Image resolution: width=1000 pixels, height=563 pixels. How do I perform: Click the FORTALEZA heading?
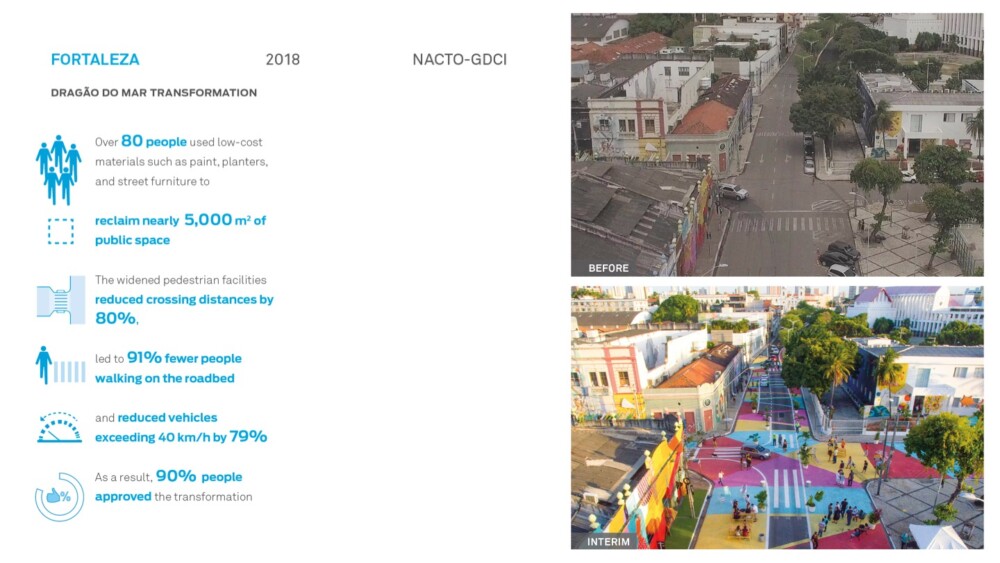coord(95,60)
